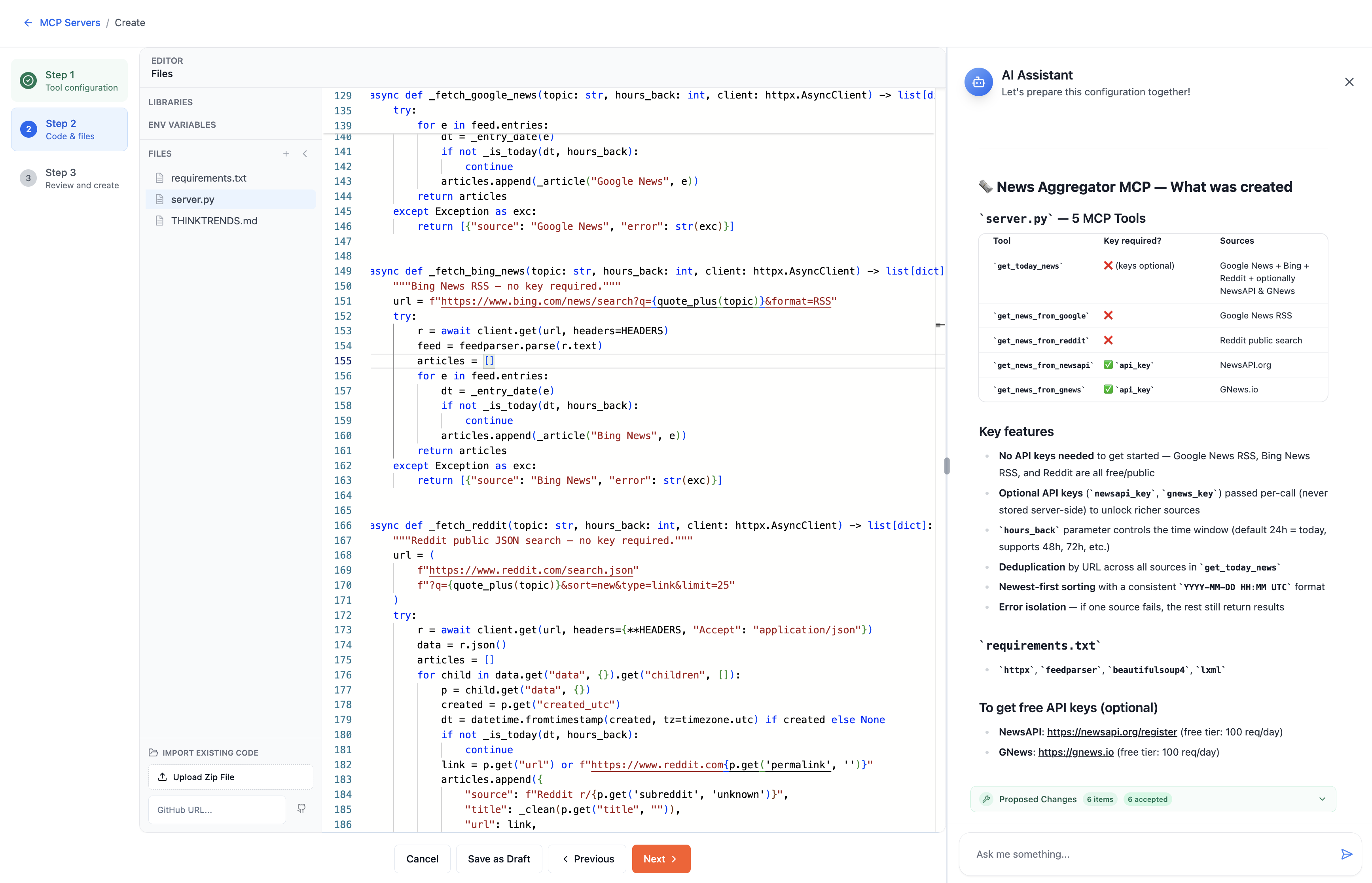The height and width of the screenshot is (883, 1372).
Task: Click the Step 1 completed checkmark icon
Action: point(28,81)
